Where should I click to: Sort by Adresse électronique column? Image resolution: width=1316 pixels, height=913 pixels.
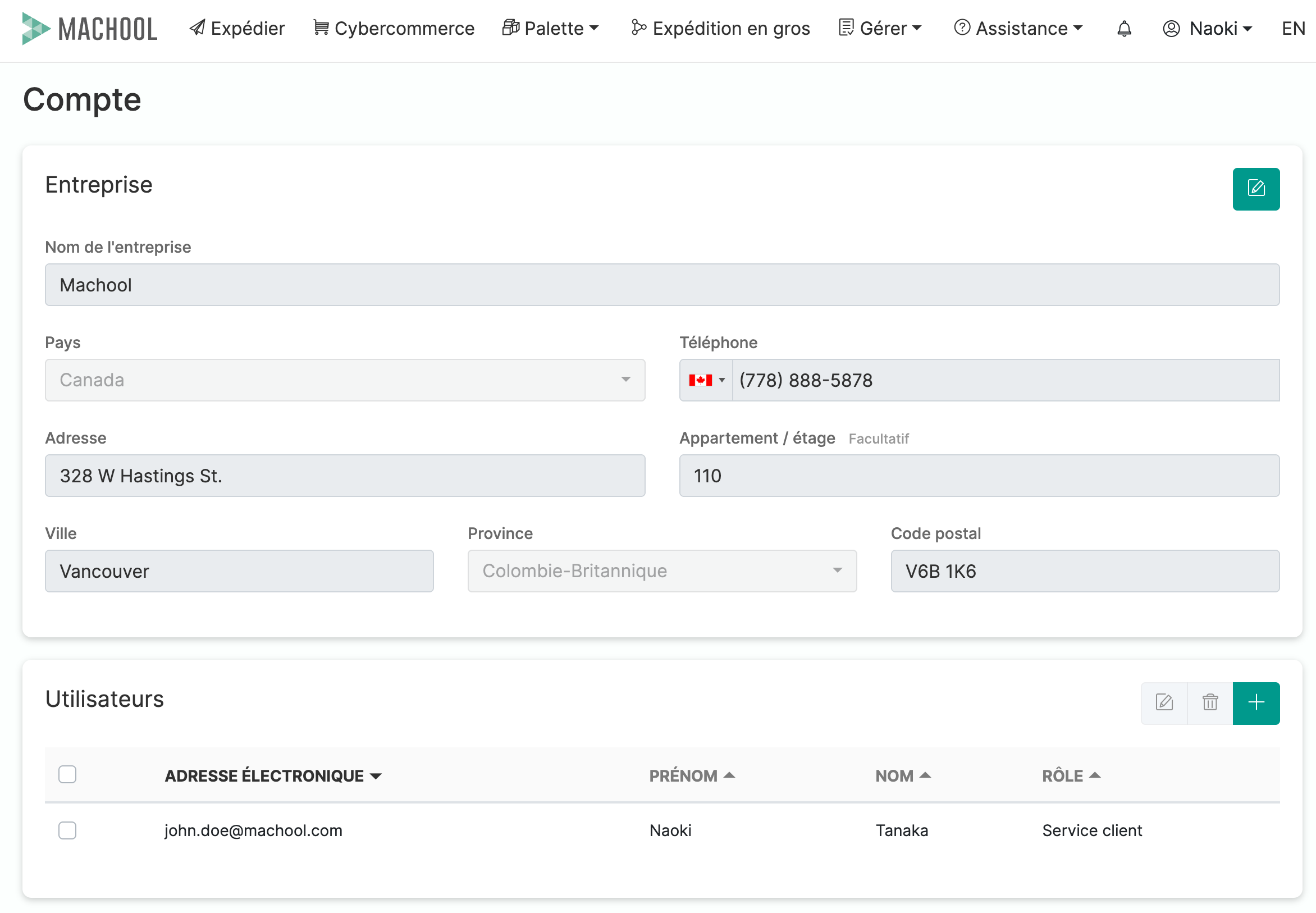coord(273,775)
